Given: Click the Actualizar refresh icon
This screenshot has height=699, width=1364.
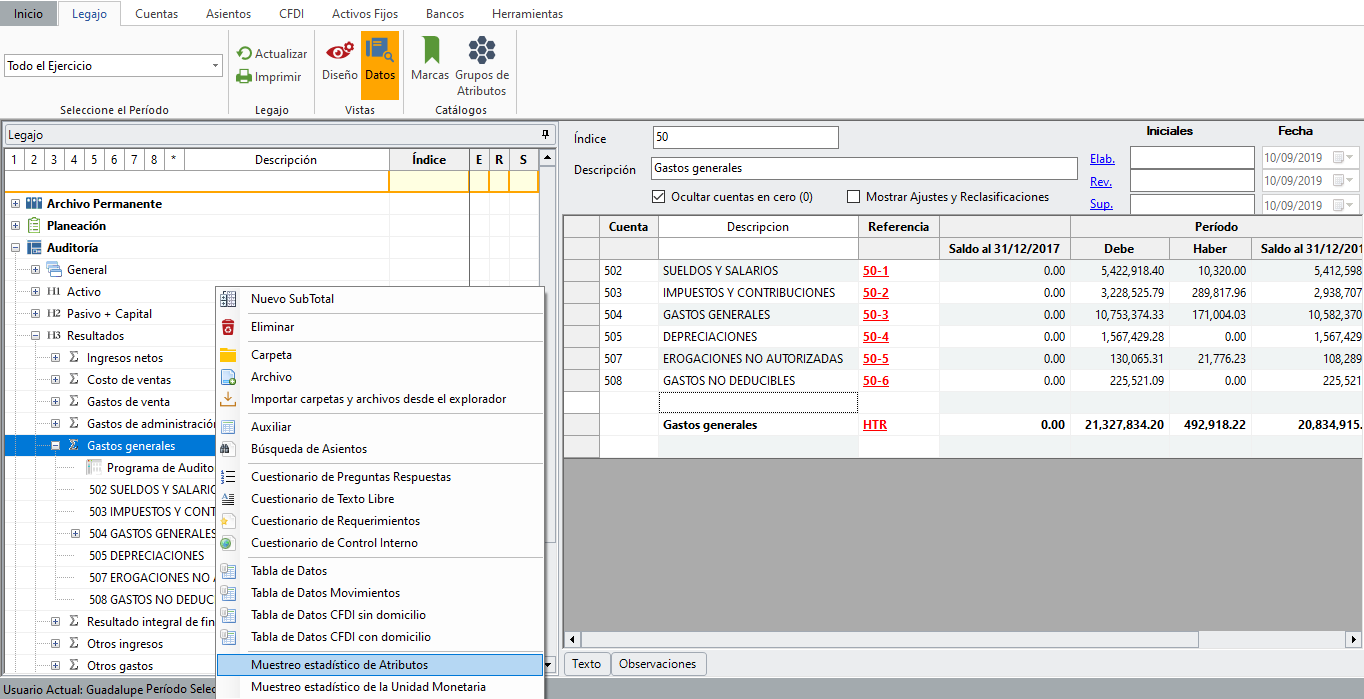Looking at the screenshot, I should [x=245, y=54].
